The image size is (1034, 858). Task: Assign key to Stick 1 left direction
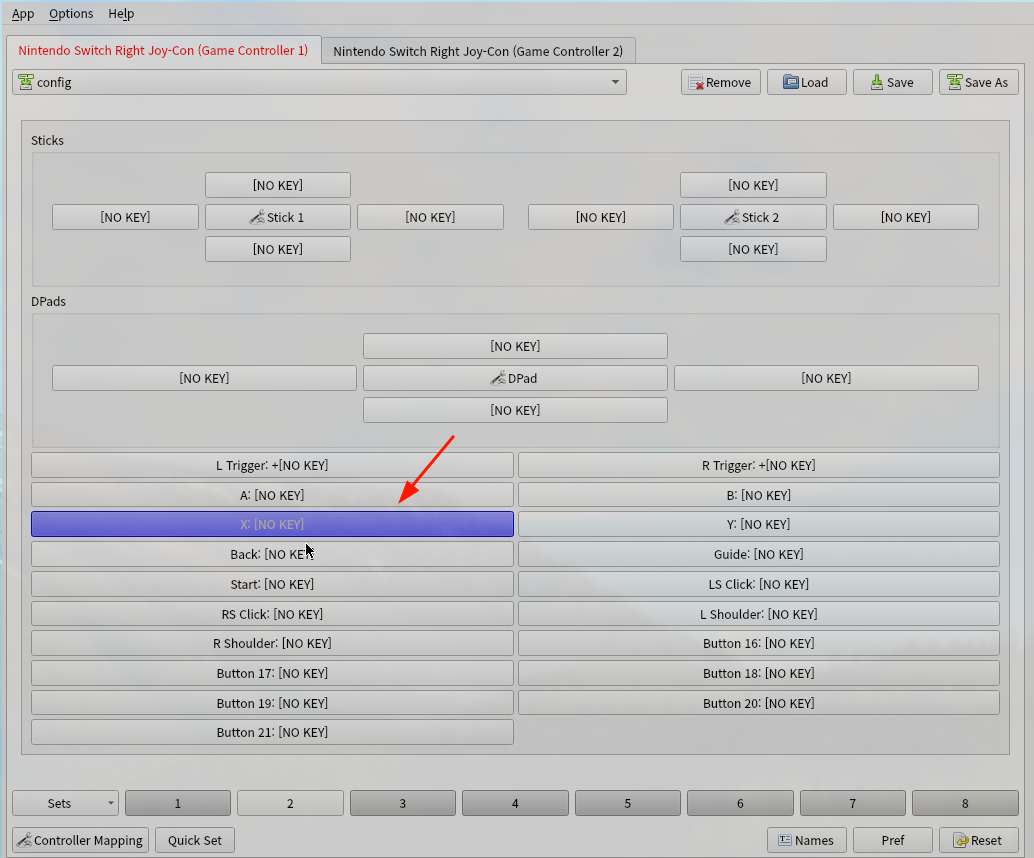[125, 217]
